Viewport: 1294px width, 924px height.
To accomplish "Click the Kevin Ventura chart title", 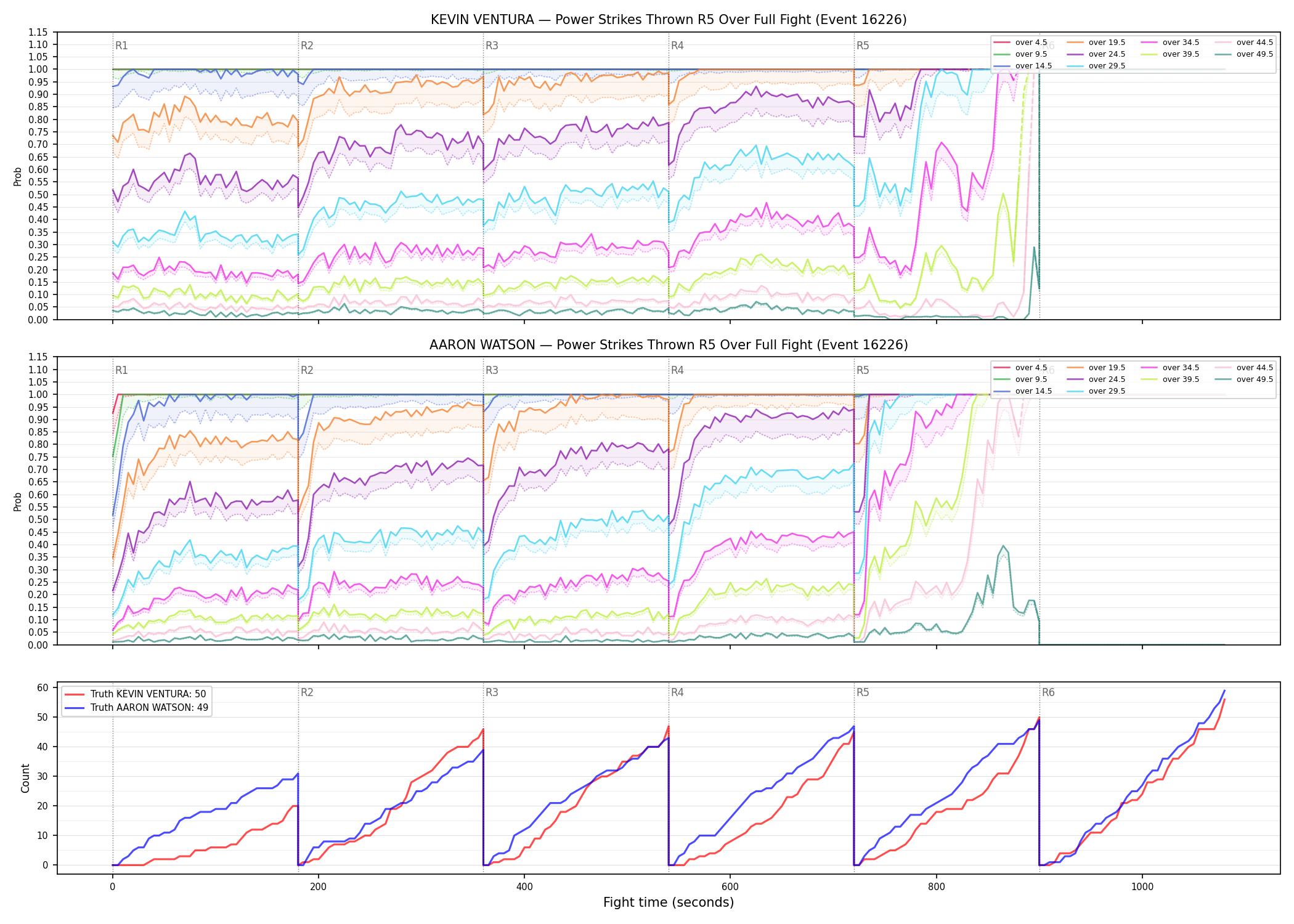I will [x=669, y=20].
